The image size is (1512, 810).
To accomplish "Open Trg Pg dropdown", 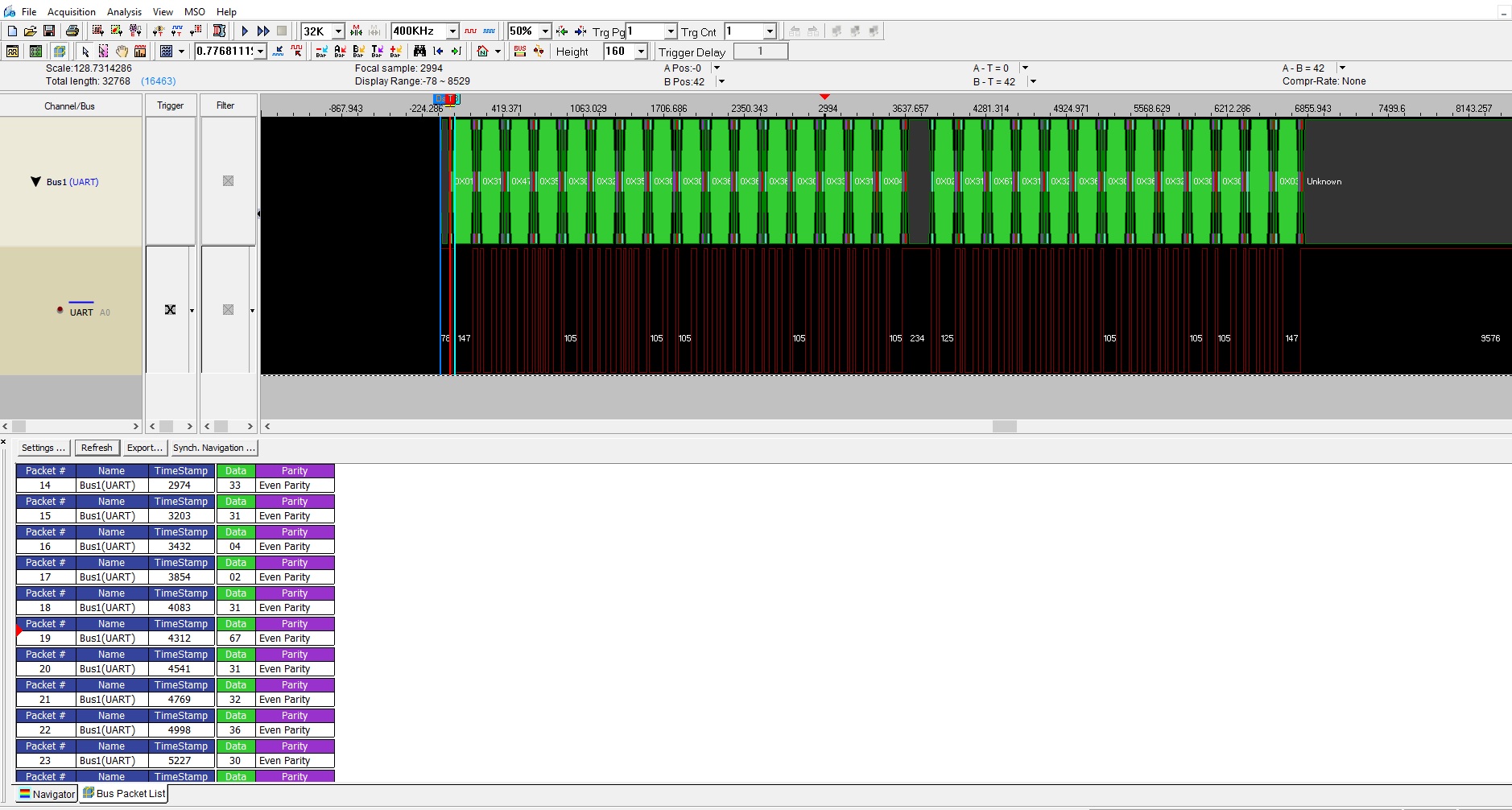I will [x=671, y=31].
